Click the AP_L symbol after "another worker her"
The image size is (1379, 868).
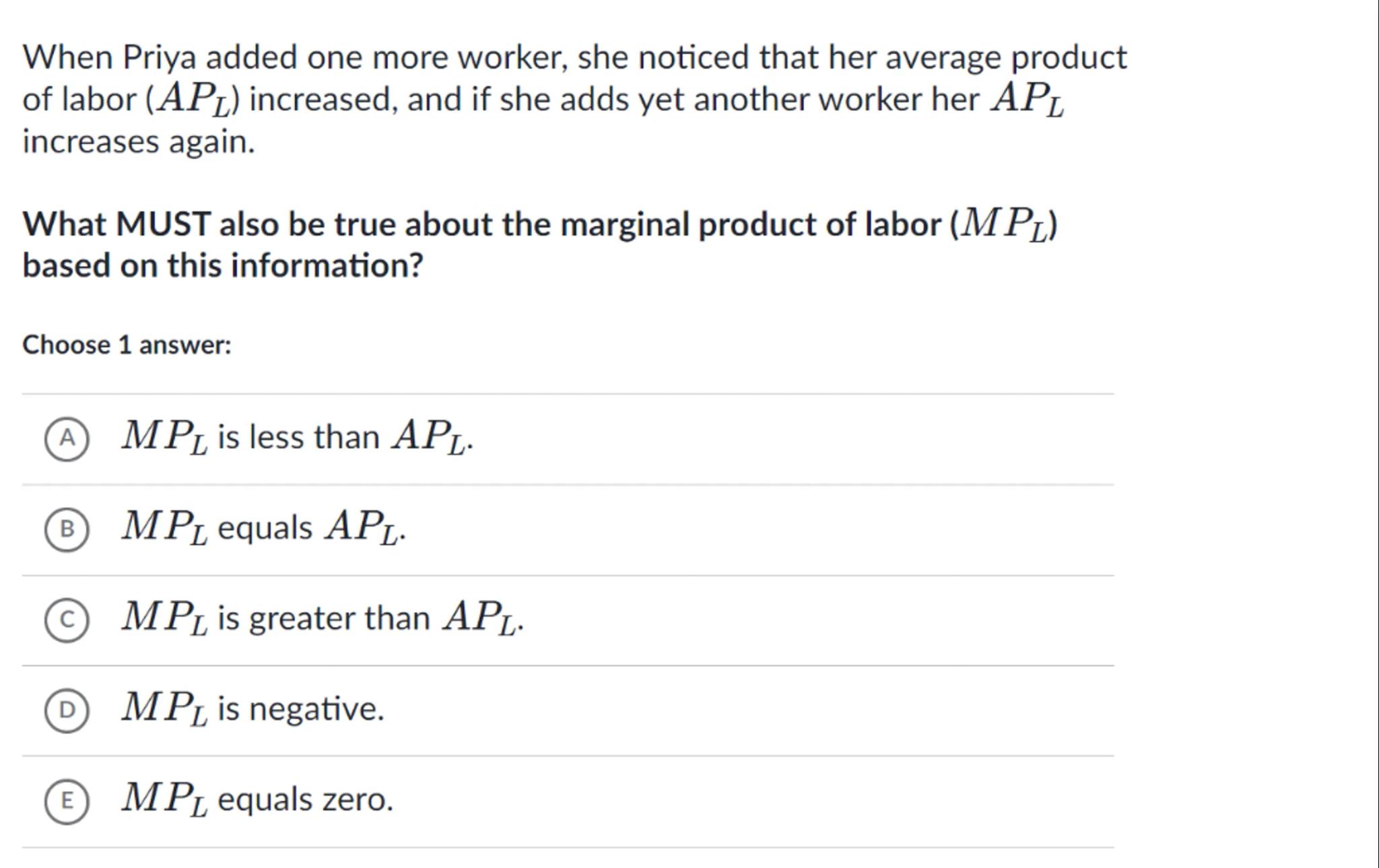(x=1028, y=100)
